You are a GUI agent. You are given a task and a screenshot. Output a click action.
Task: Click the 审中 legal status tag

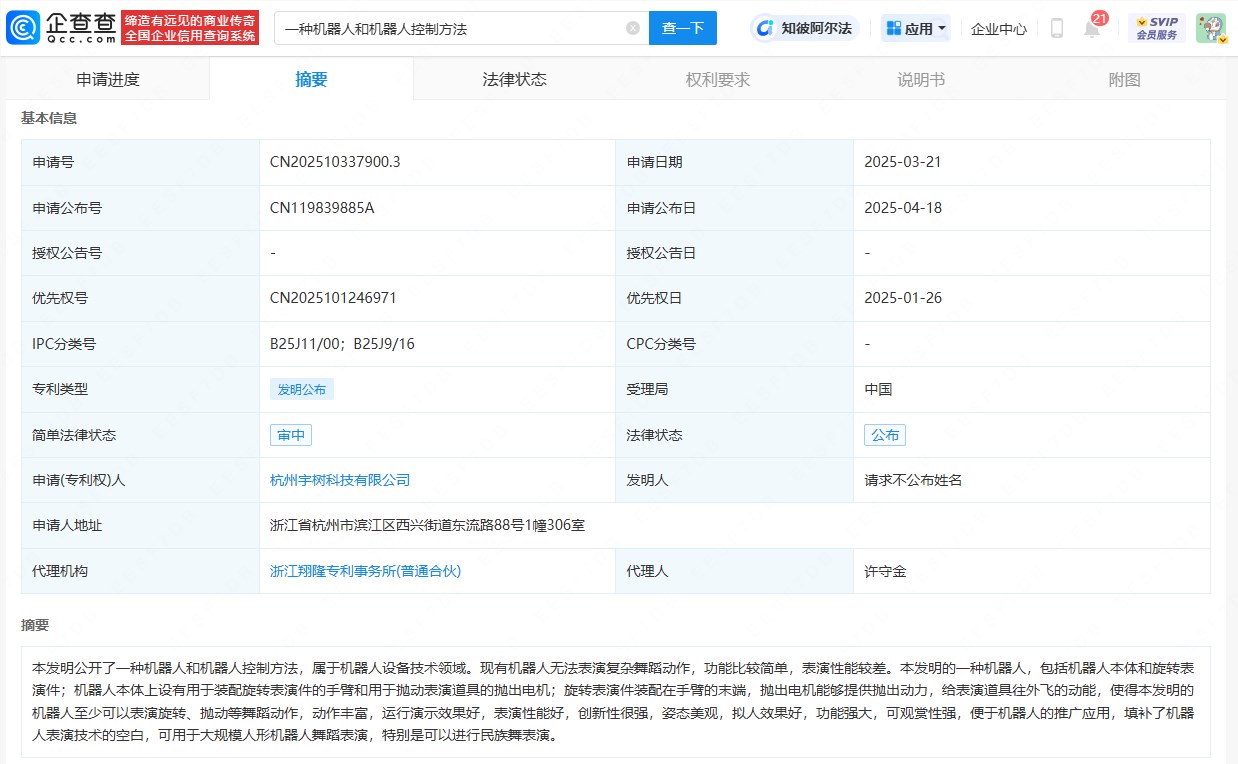tap(291, 435)
